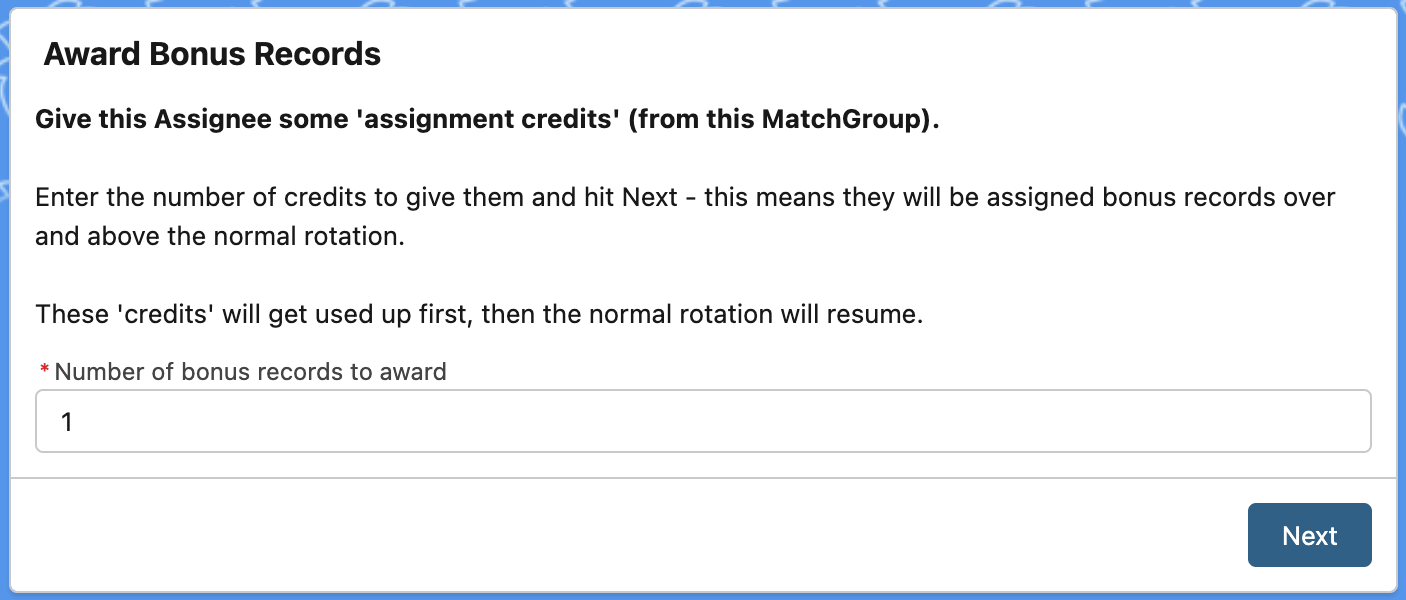
Task: Click the 'Number of bonus records to award' label
Action: (250, 372)
